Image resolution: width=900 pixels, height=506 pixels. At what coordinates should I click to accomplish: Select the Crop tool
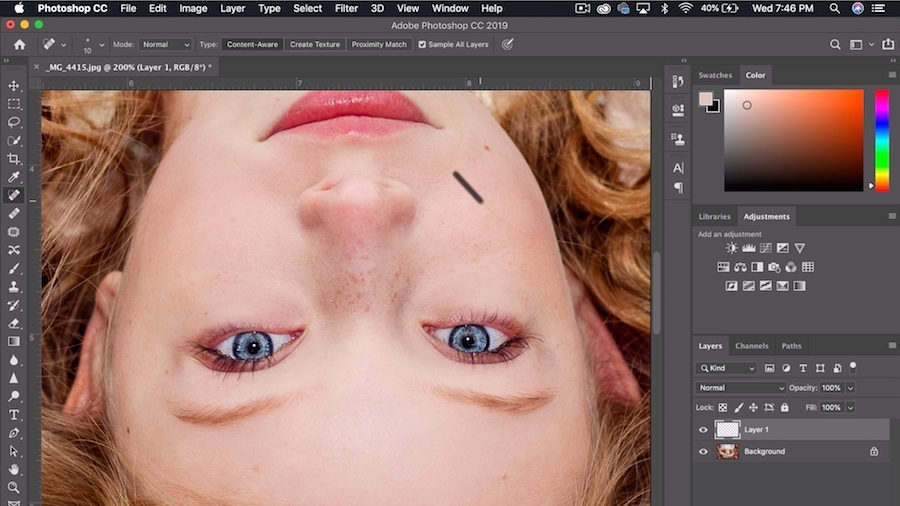(x=14, y=159)
